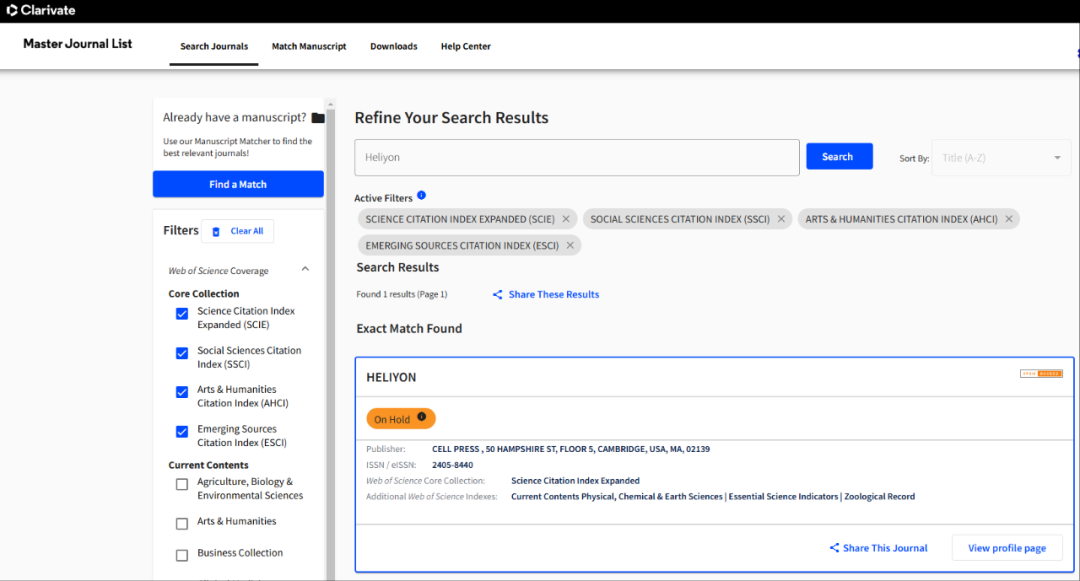Click Science Citation Index Expanded in journal card
Image resolution: width=1080 pixels, height=581 pixels.
coord(575,480)
